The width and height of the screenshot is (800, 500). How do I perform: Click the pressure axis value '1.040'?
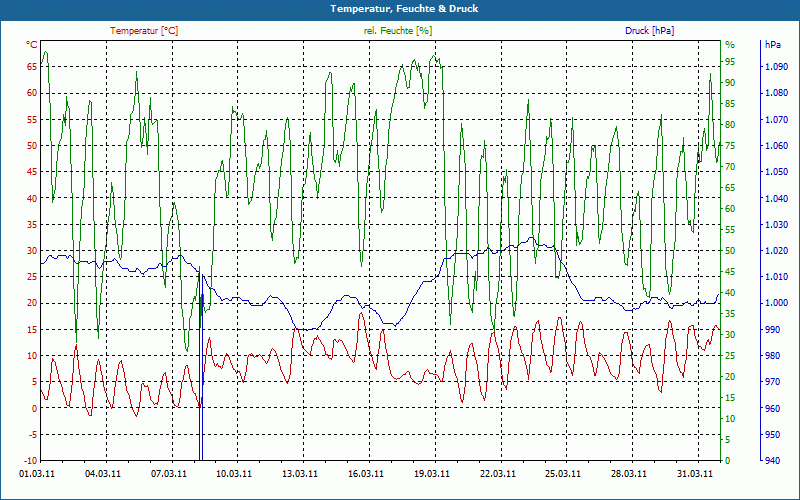777,198
